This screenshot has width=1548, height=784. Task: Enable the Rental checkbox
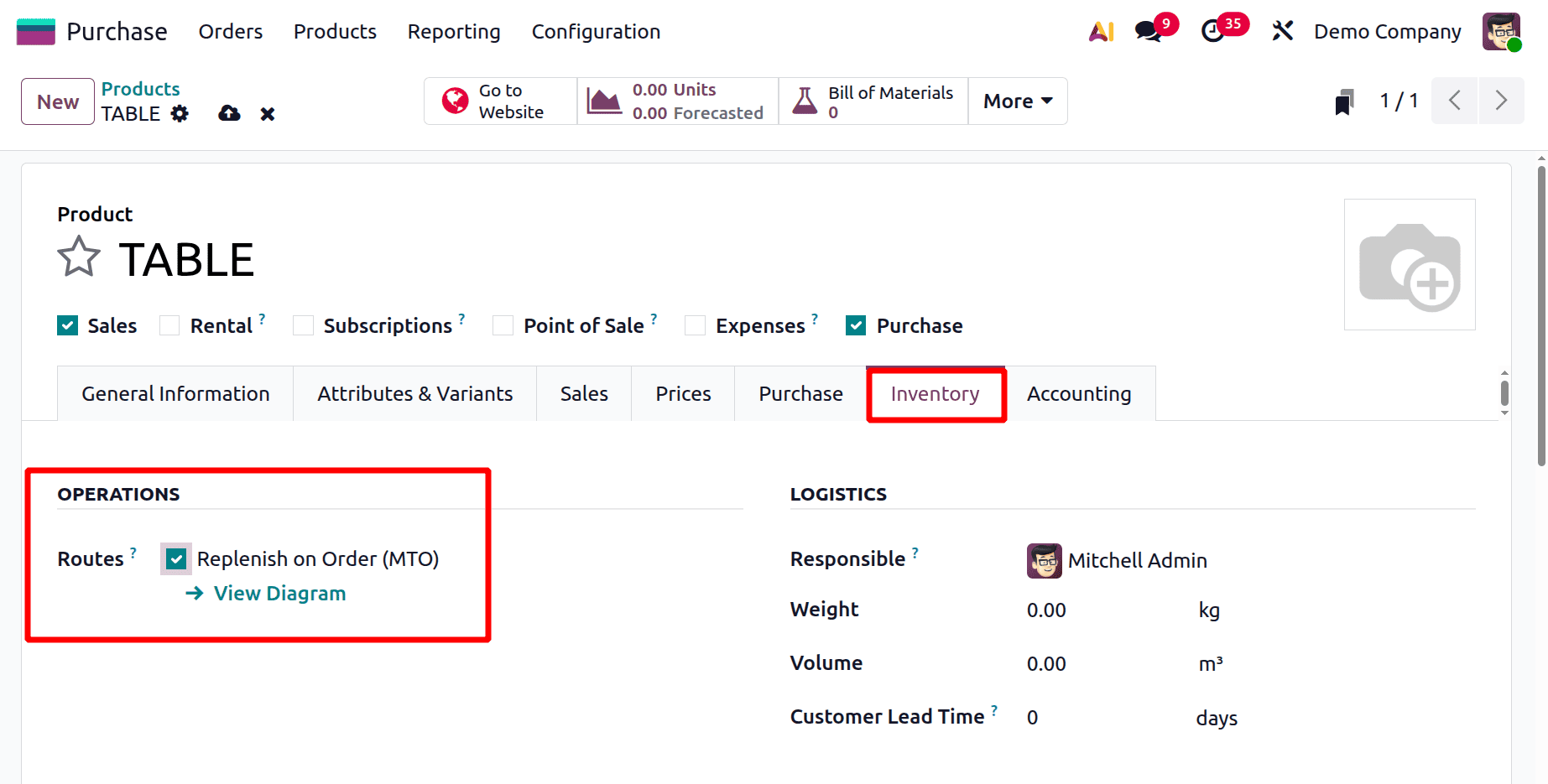[169, 325]
